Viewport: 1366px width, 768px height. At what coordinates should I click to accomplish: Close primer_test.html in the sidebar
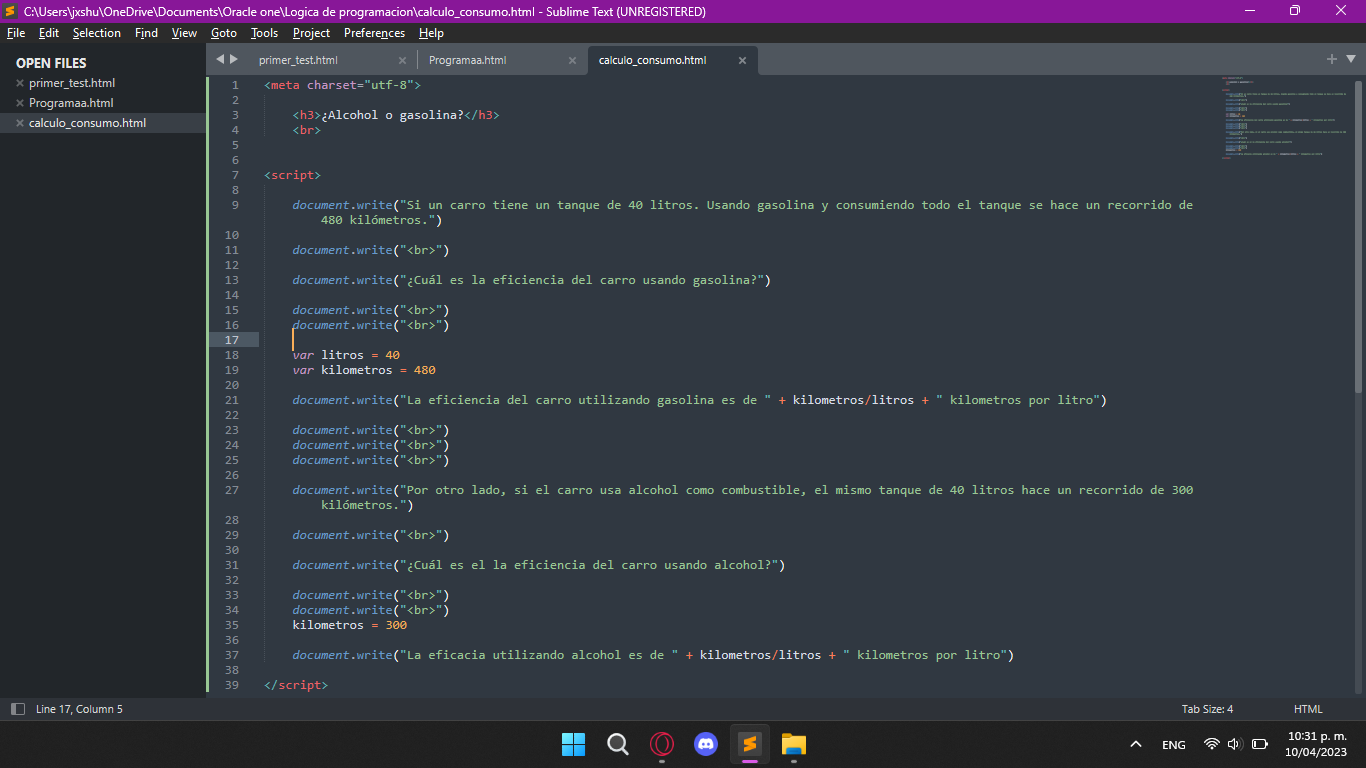coord(20,83)
